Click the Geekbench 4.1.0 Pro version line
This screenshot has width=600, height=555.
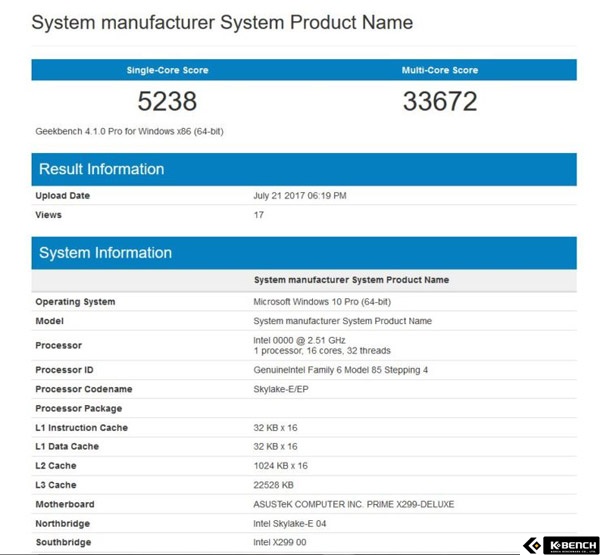129,131
